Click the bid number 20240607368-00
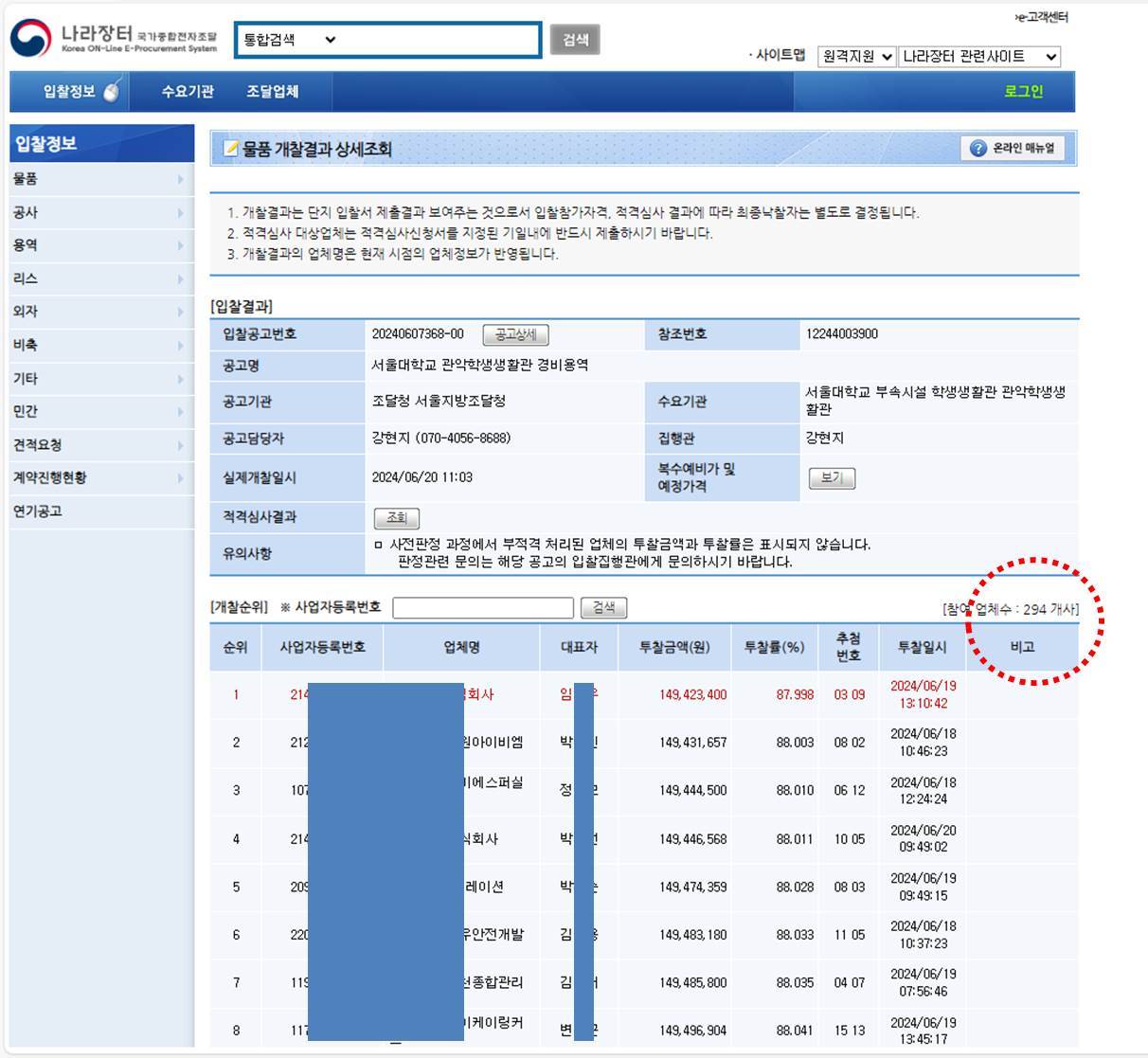Screen dimensions: 1148x1058 418,333
